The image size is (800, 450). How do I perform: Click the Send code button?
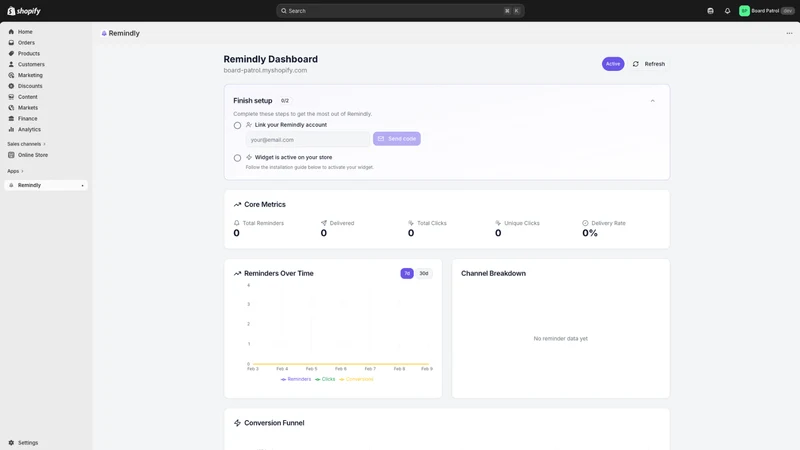point(396,139)
